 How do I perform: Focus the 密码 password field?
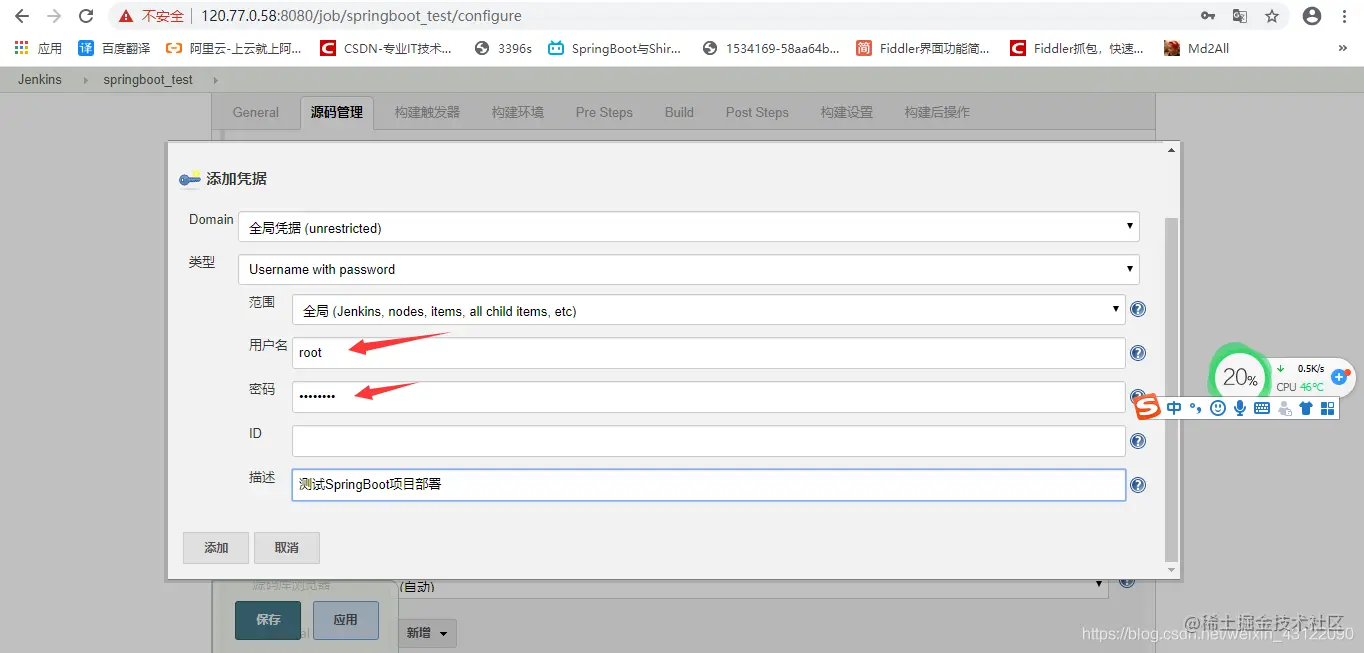[708, 397]
